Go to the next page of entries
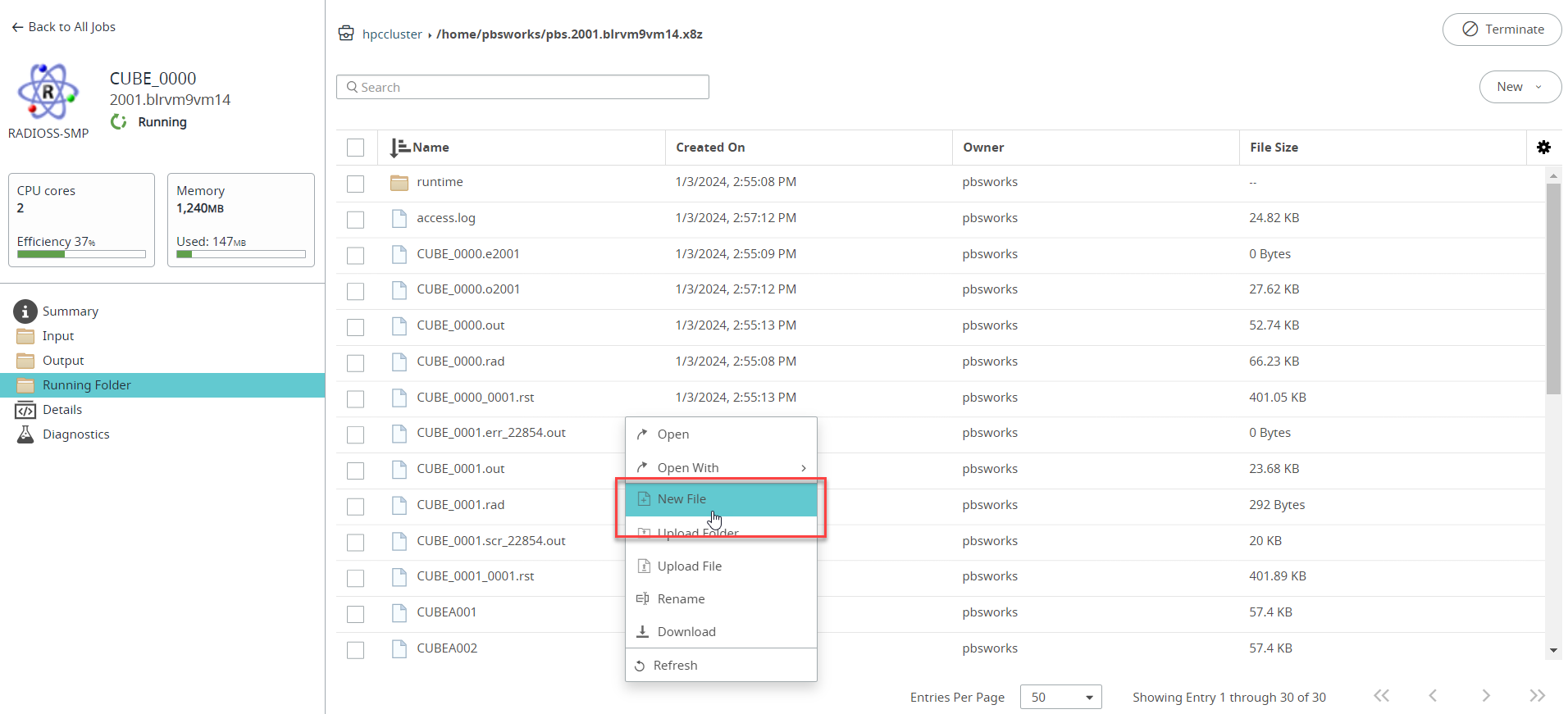Viewport: 1568px width, 714px height. click(1486, 695)
